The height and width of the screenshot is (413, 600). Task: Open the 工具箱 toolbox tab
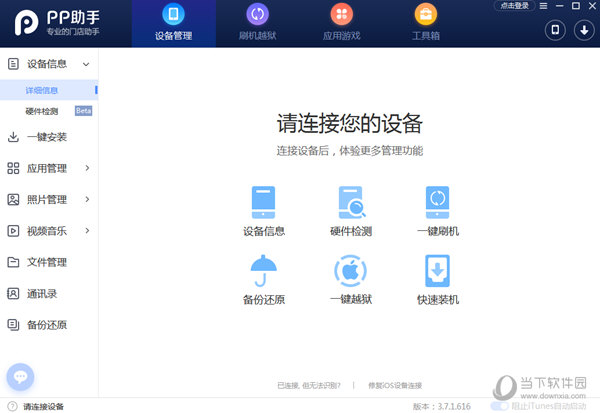point(424,24)
